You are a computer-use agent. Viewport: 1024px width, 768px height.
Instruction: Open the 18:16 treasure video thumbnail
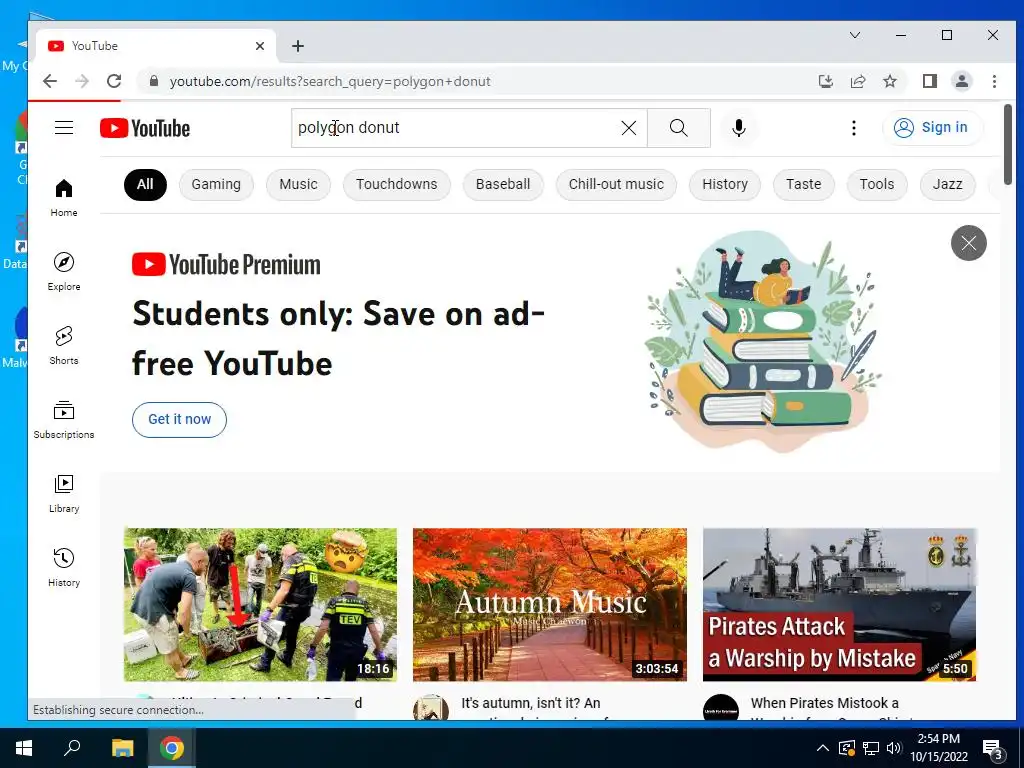coord(261,605)
